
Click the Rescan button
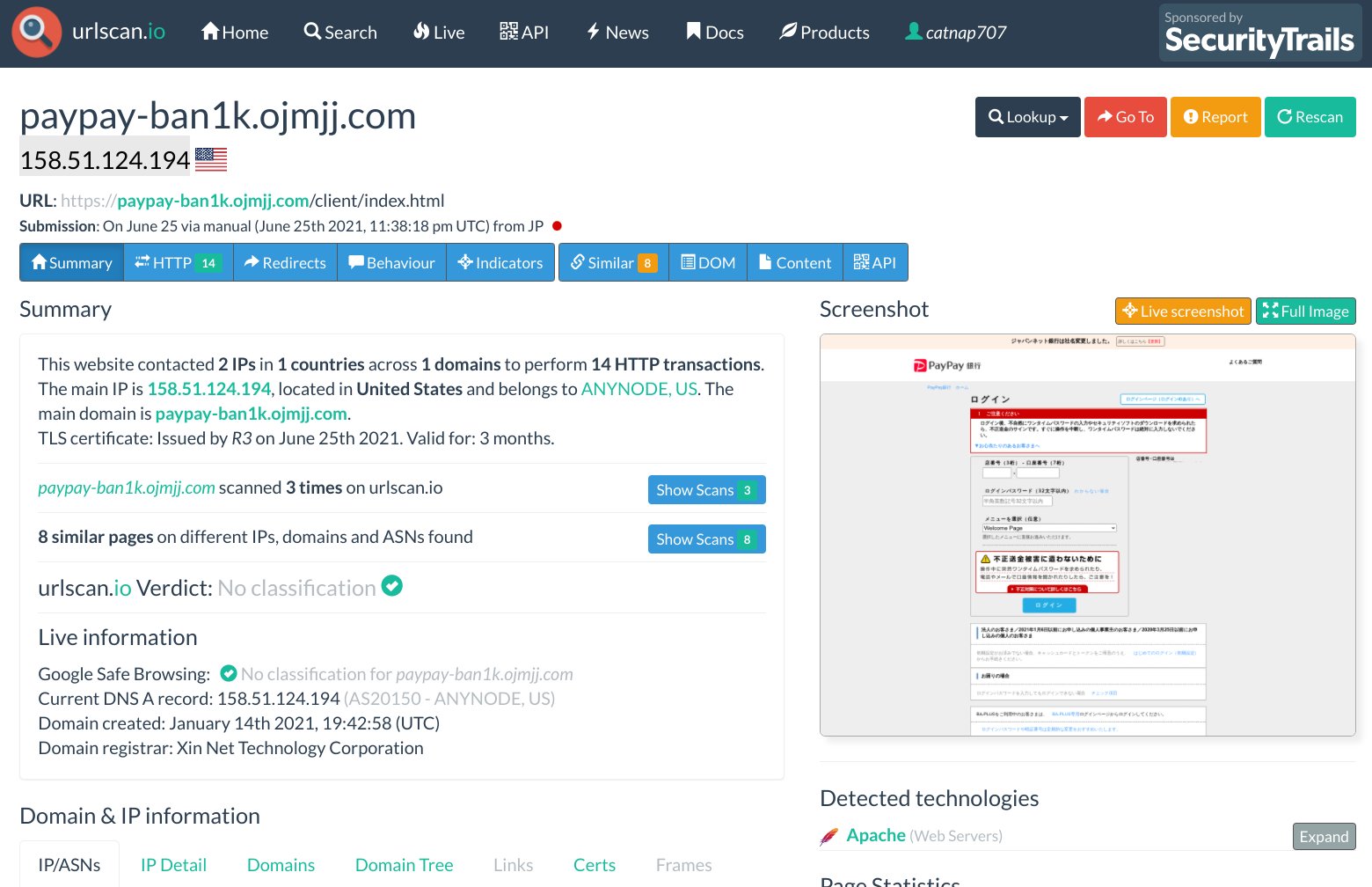tap(1310, 117)
